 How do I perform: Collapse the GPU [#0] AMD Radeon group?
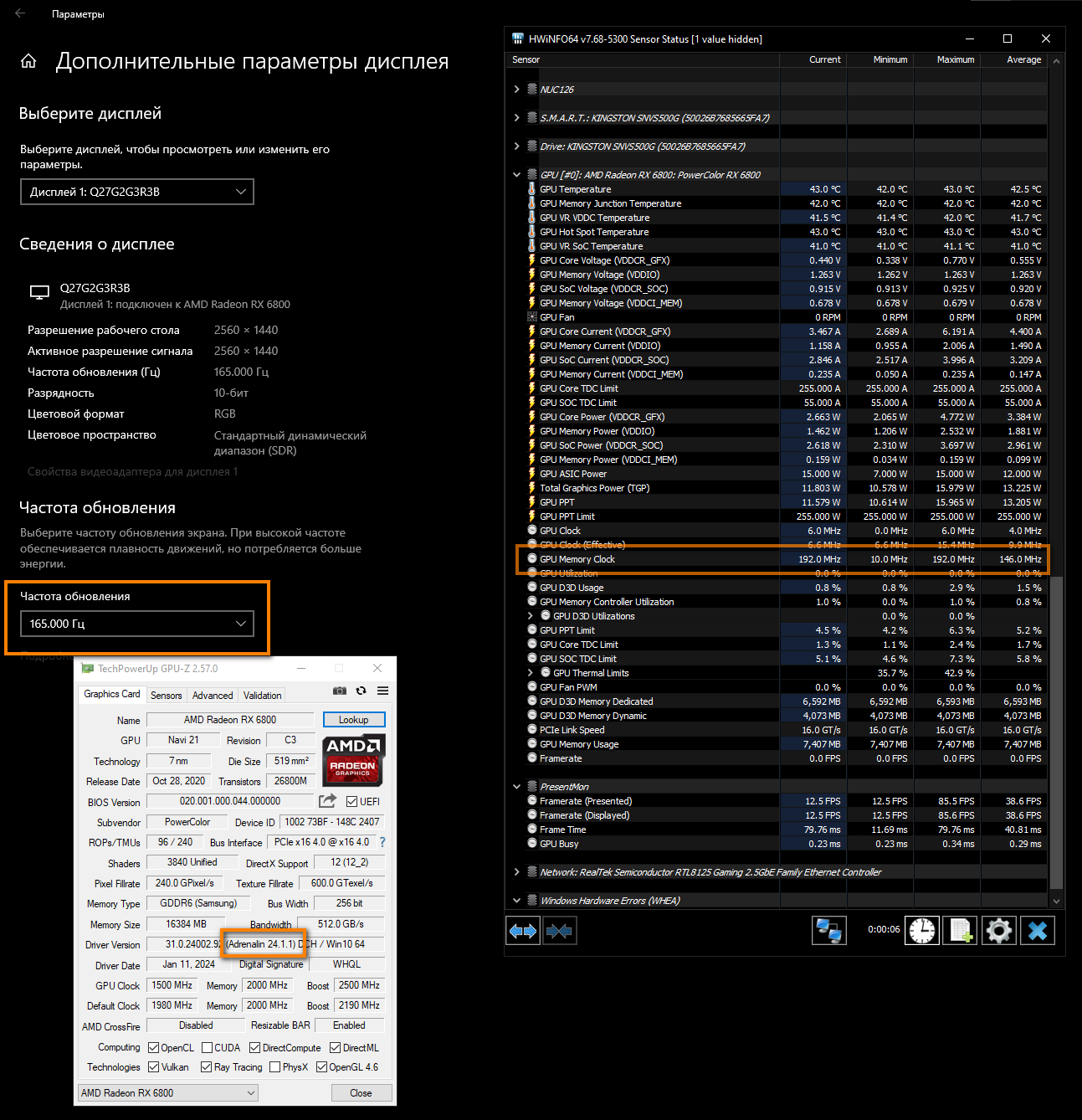[517, 175]
